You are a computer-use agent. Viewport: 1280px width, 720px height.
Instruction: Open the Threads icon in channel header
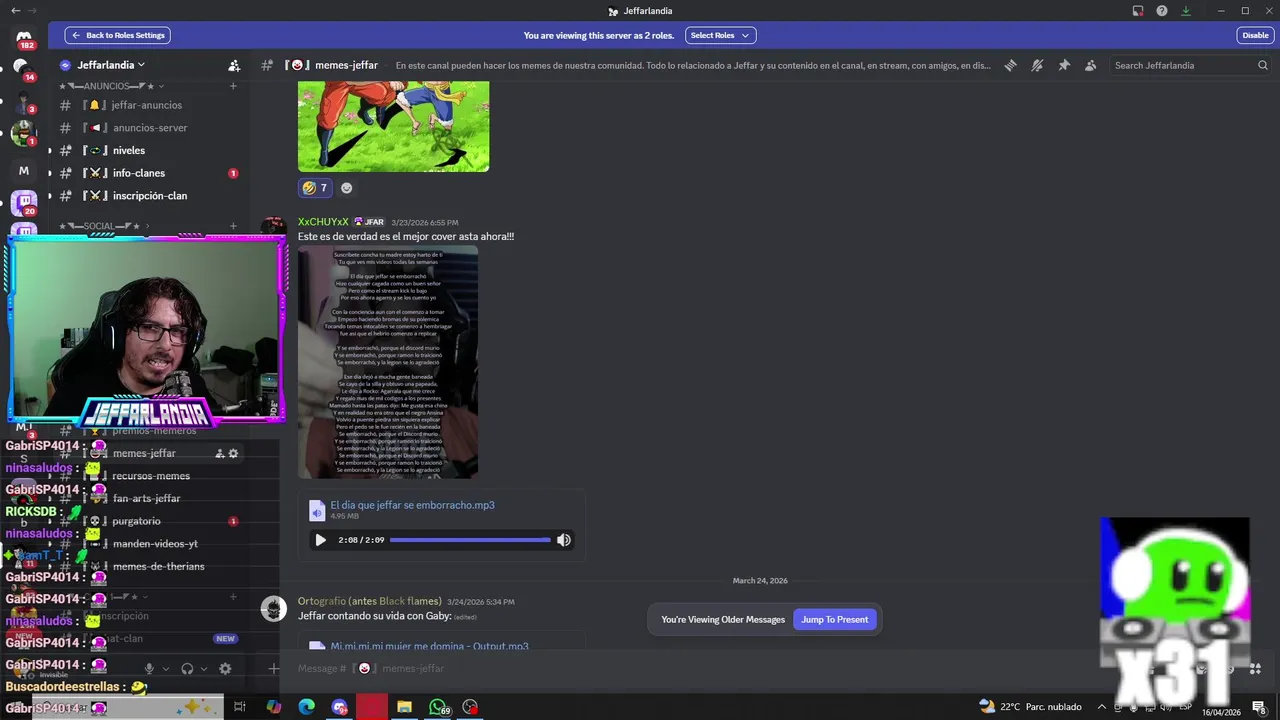(1011, 65)
